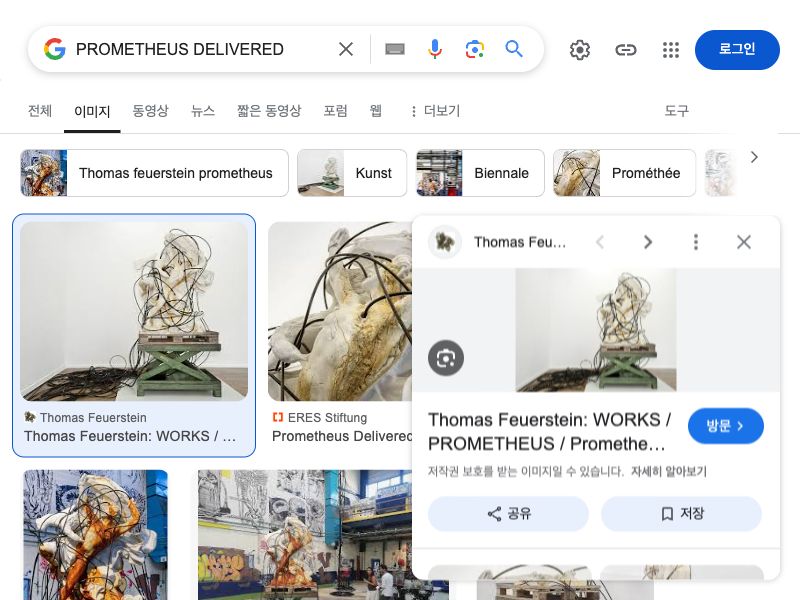
Task: Select the Kunst suggestion chip
Action: pos(352,173)
